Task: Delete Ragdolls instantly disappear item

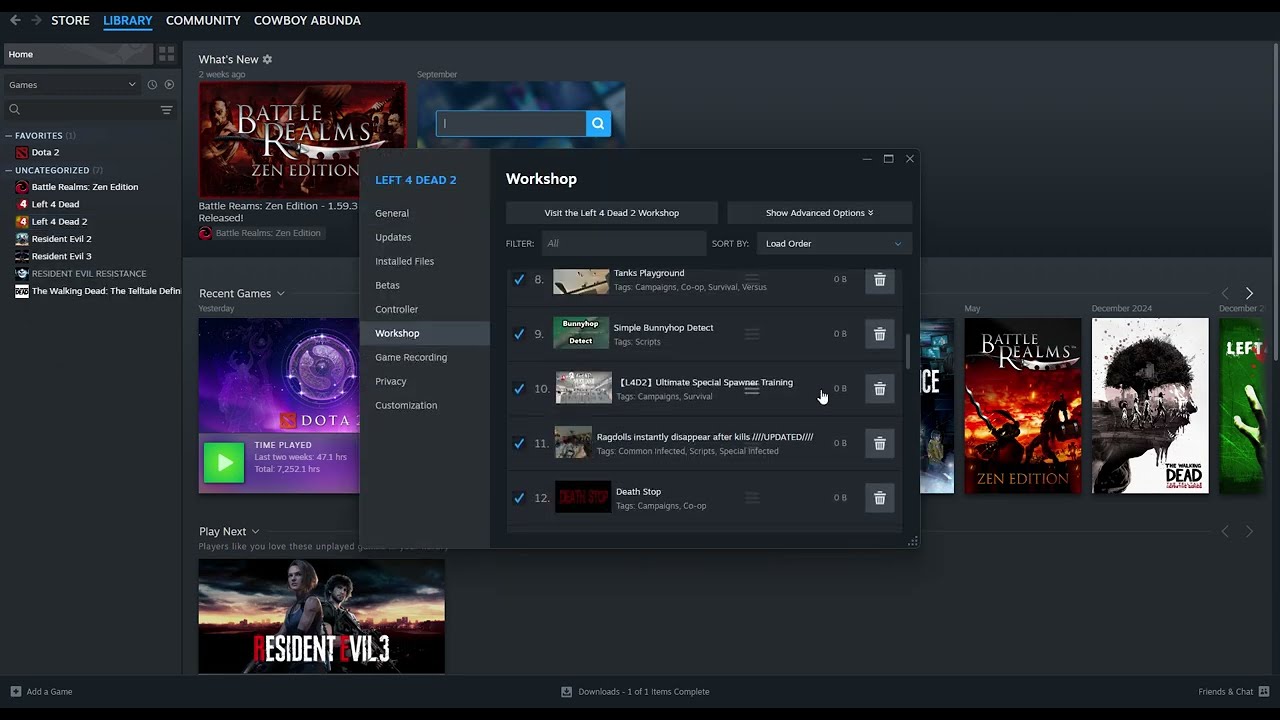Action: pyautogui.click(x=880, y=443)
